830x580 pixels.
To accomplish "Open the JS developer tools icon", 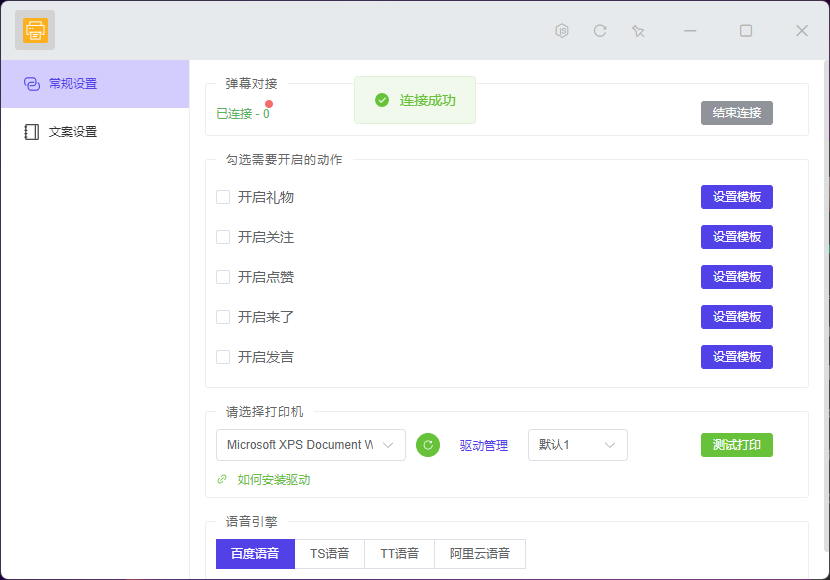I will [562, 31].
